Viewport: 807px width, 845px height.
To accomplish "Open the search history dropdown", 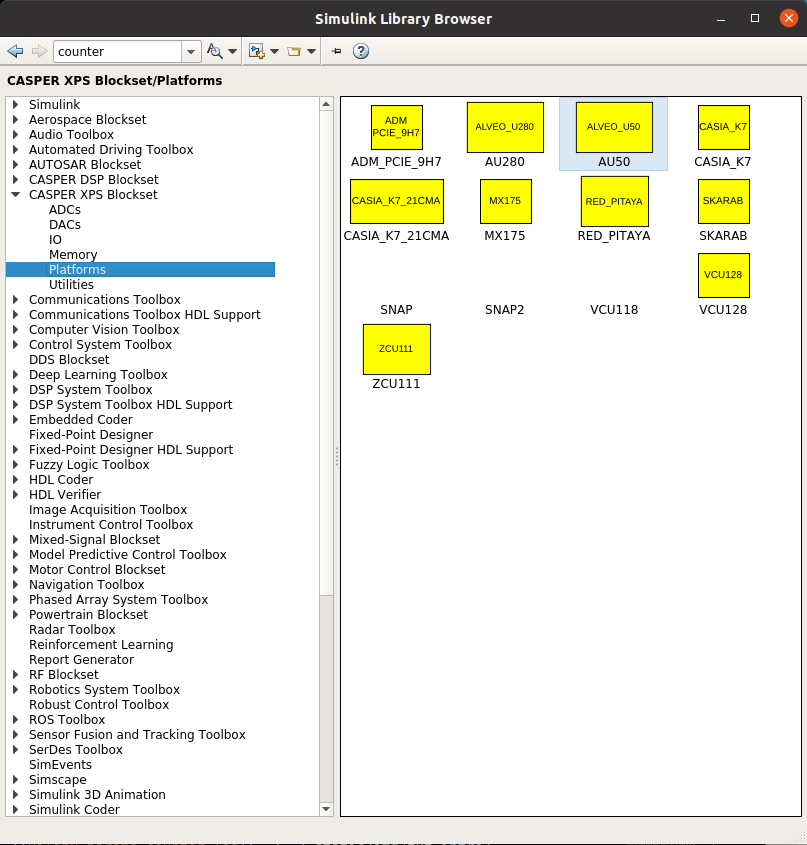I will click(191, 52).
